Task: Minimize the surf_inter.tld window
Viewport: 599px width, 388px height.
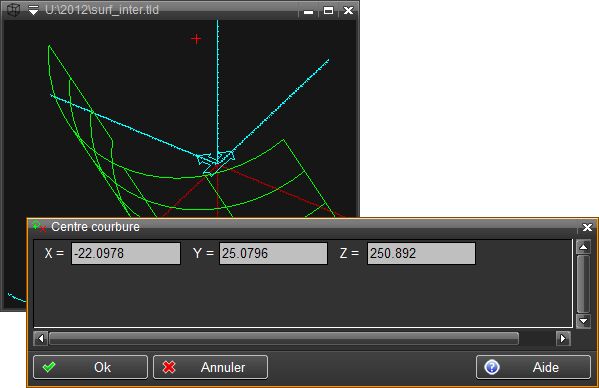Action: coord(308,11)
